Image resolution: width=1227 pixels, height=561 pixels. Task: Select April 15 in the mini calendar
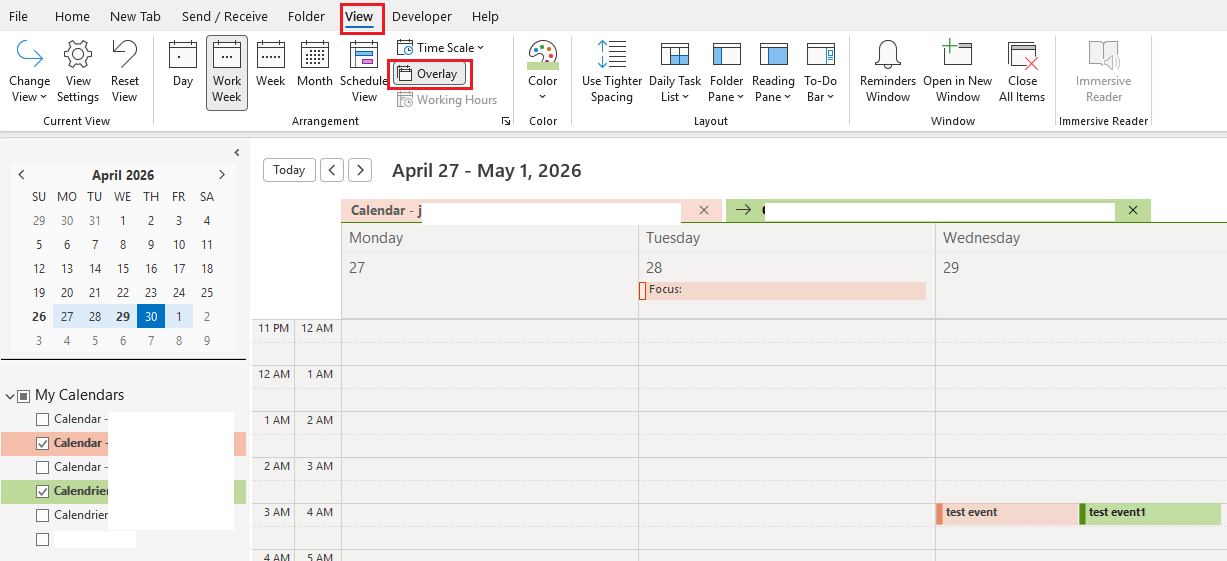(123, 269)
